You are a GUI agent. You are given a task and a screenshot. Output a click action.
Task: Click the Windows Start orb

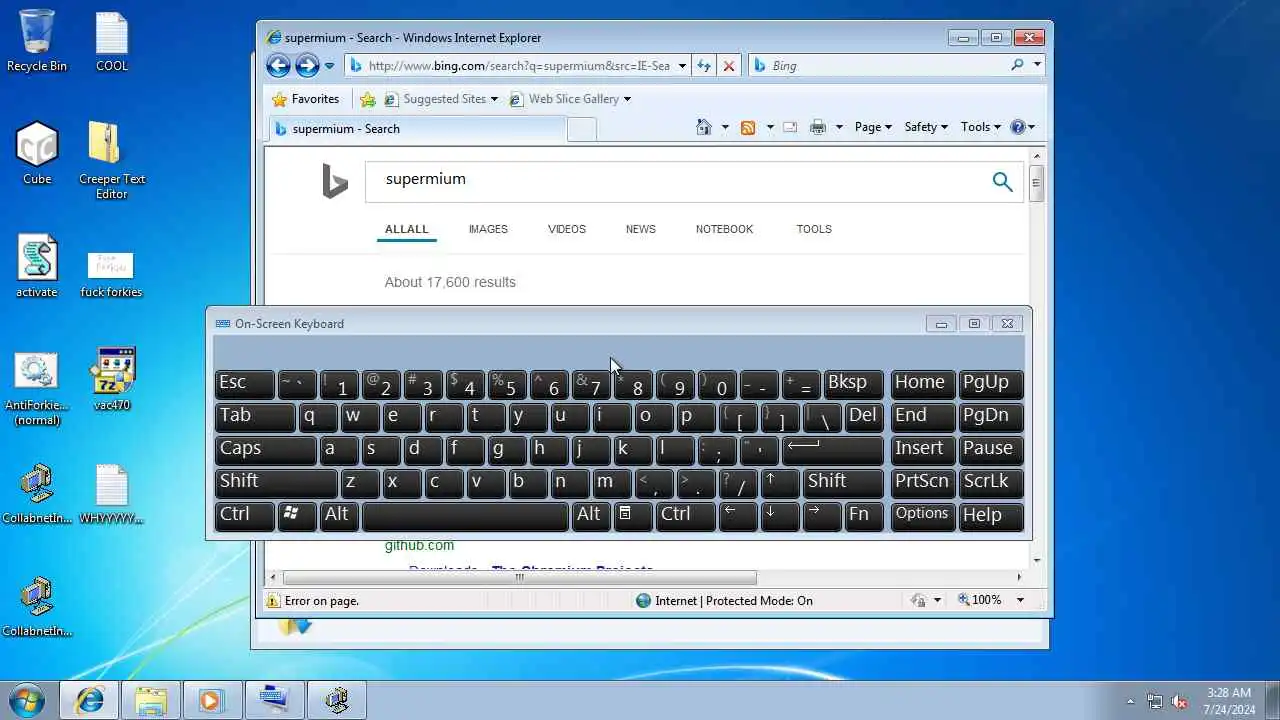(27, 699)
